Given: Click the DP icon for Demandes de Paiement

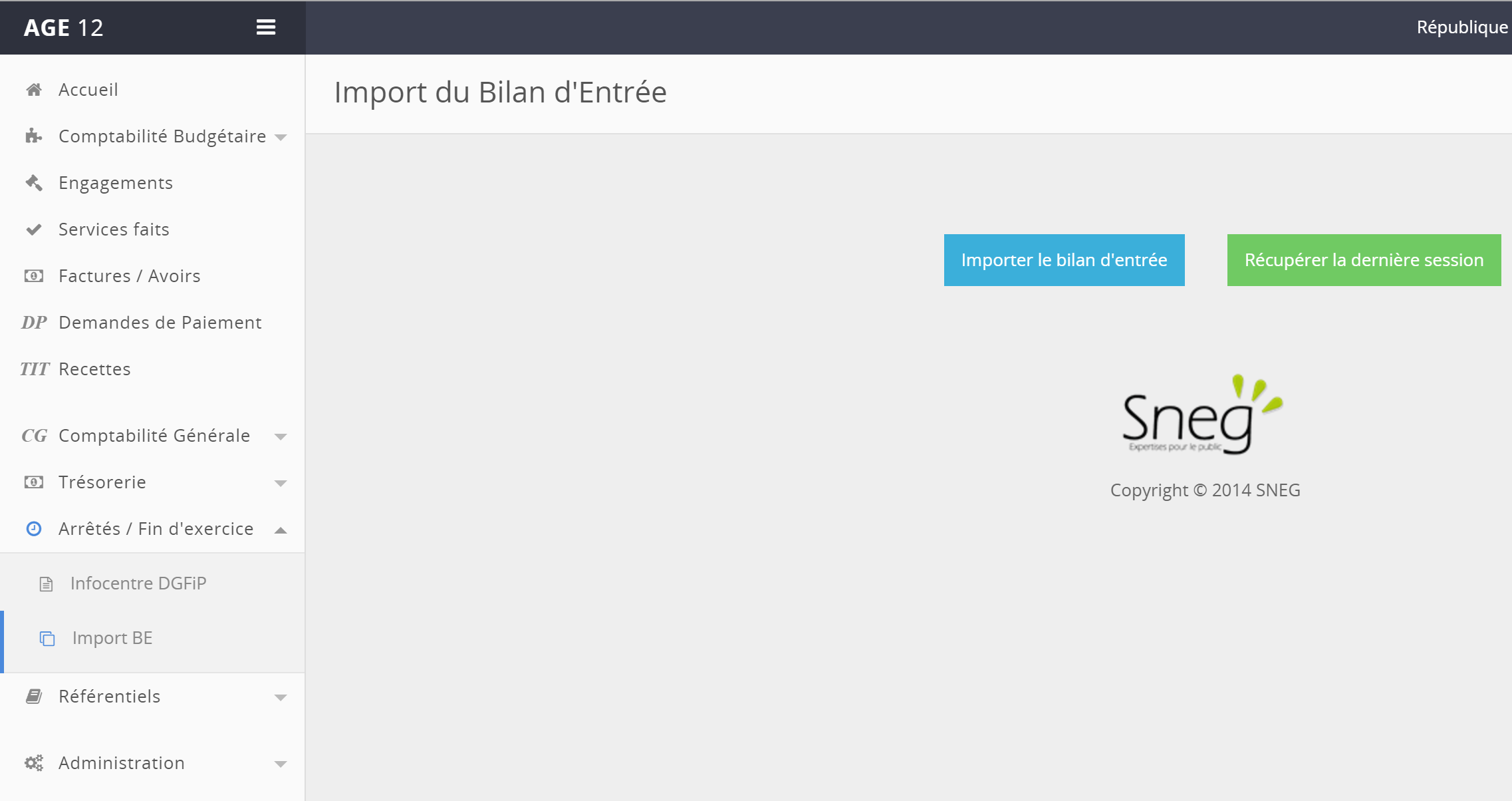Looking at the screenshot, I should (34, 323).
